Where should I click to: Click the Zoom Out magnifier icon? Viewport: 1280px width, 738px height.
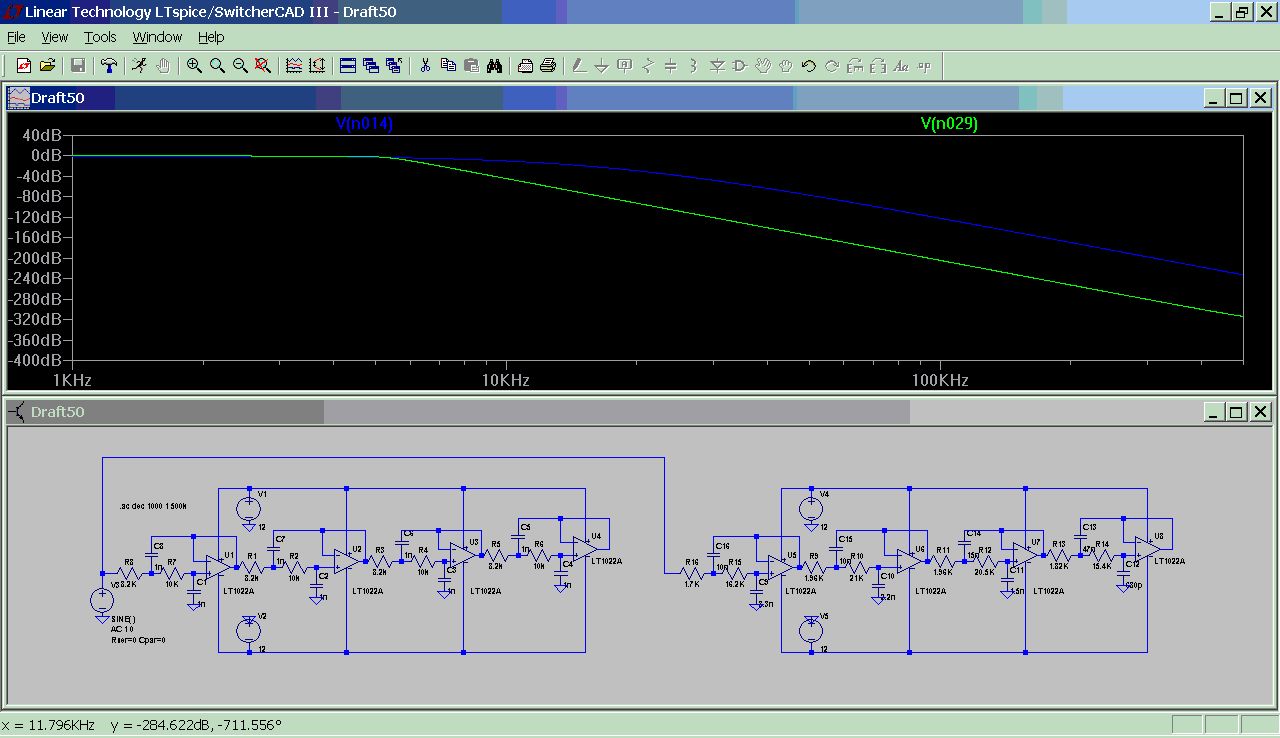tap(240, 66)
